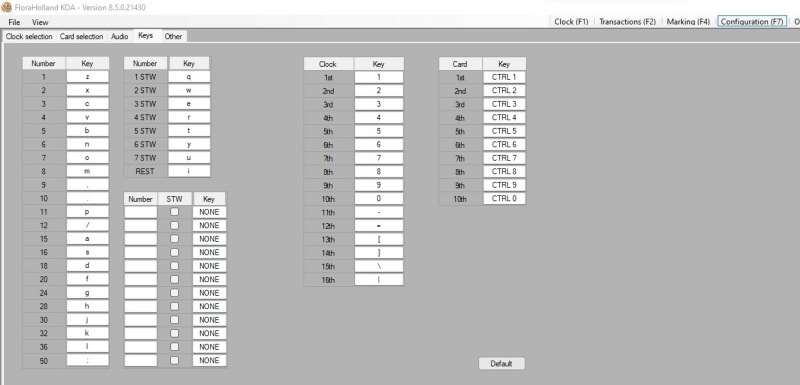The height and width of the screenshot is (385, 800).
Task: Select the Keys tab
Action: tap(146, 36)
